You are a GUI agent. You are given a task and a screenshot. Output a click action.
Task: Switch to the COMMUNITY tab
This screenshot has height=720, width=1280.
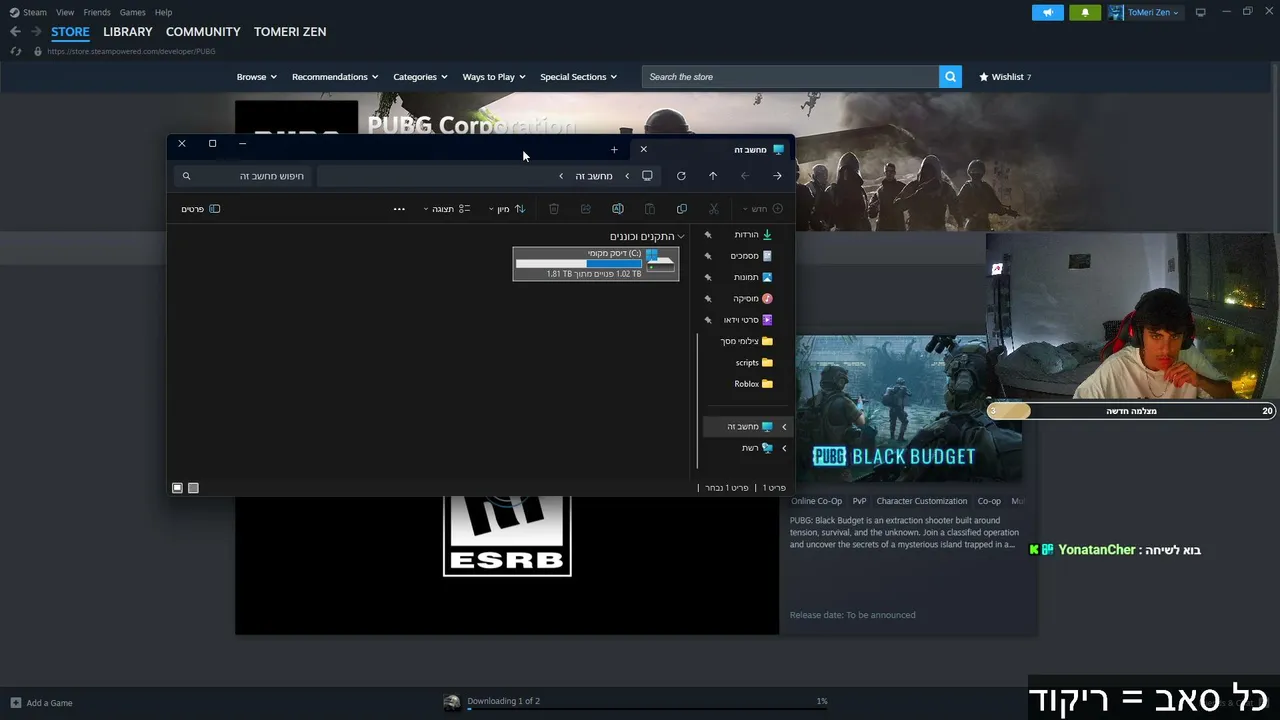point(203,32)
